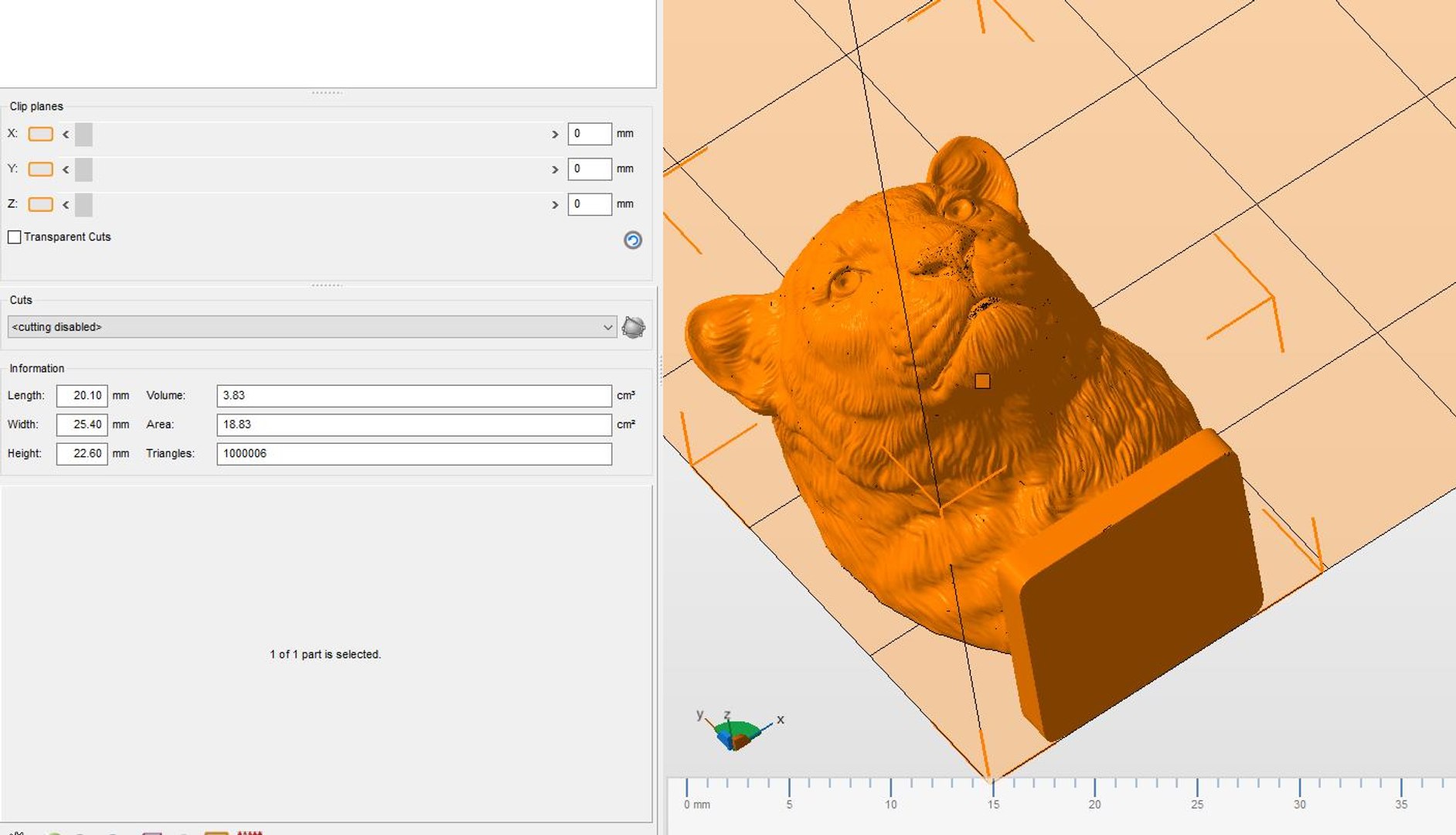Screen dimensions: 1456x835
Task: Click the XYZ orientation gizmo in viewport
Action: (740, 731)
